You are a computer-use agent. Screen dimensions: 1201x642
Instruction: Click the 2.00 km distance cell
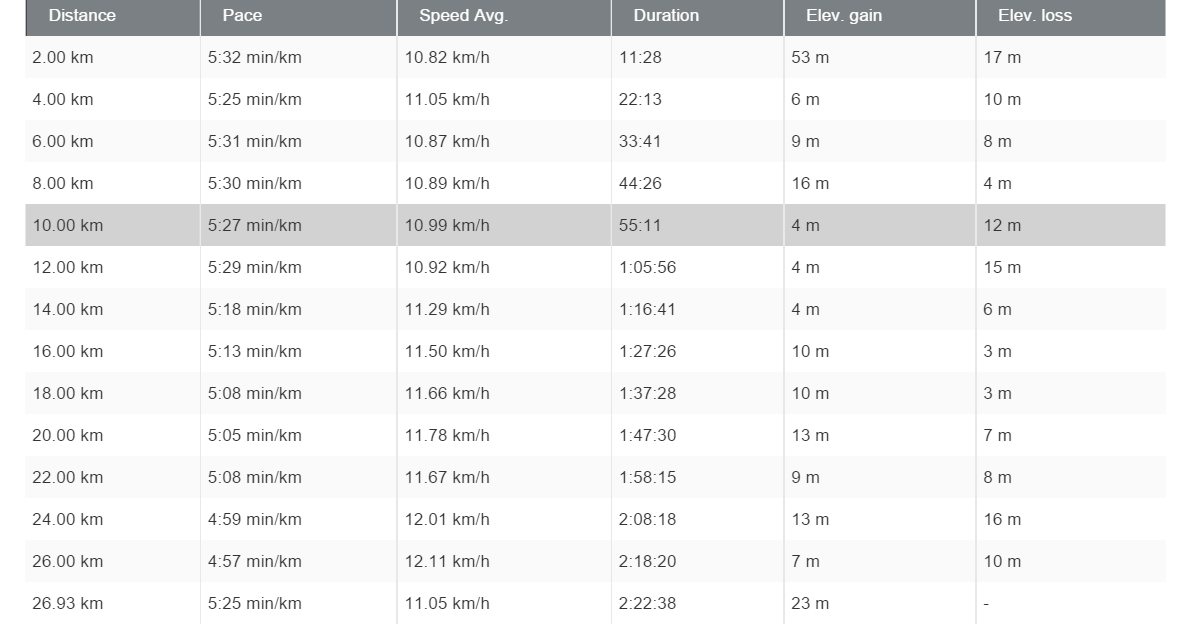pos(63,58)
